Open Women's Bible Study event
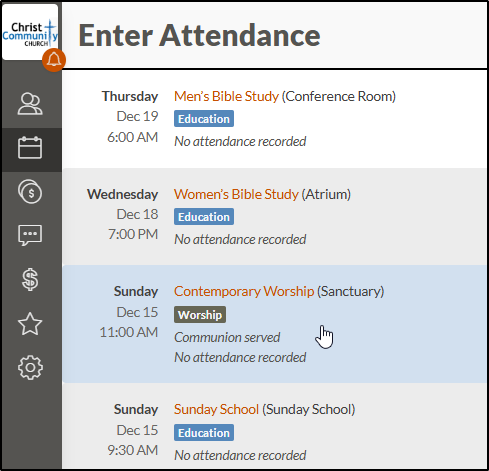Image resolution: width=489 pixels, height=471 pixels. click(x=236, y=194)
